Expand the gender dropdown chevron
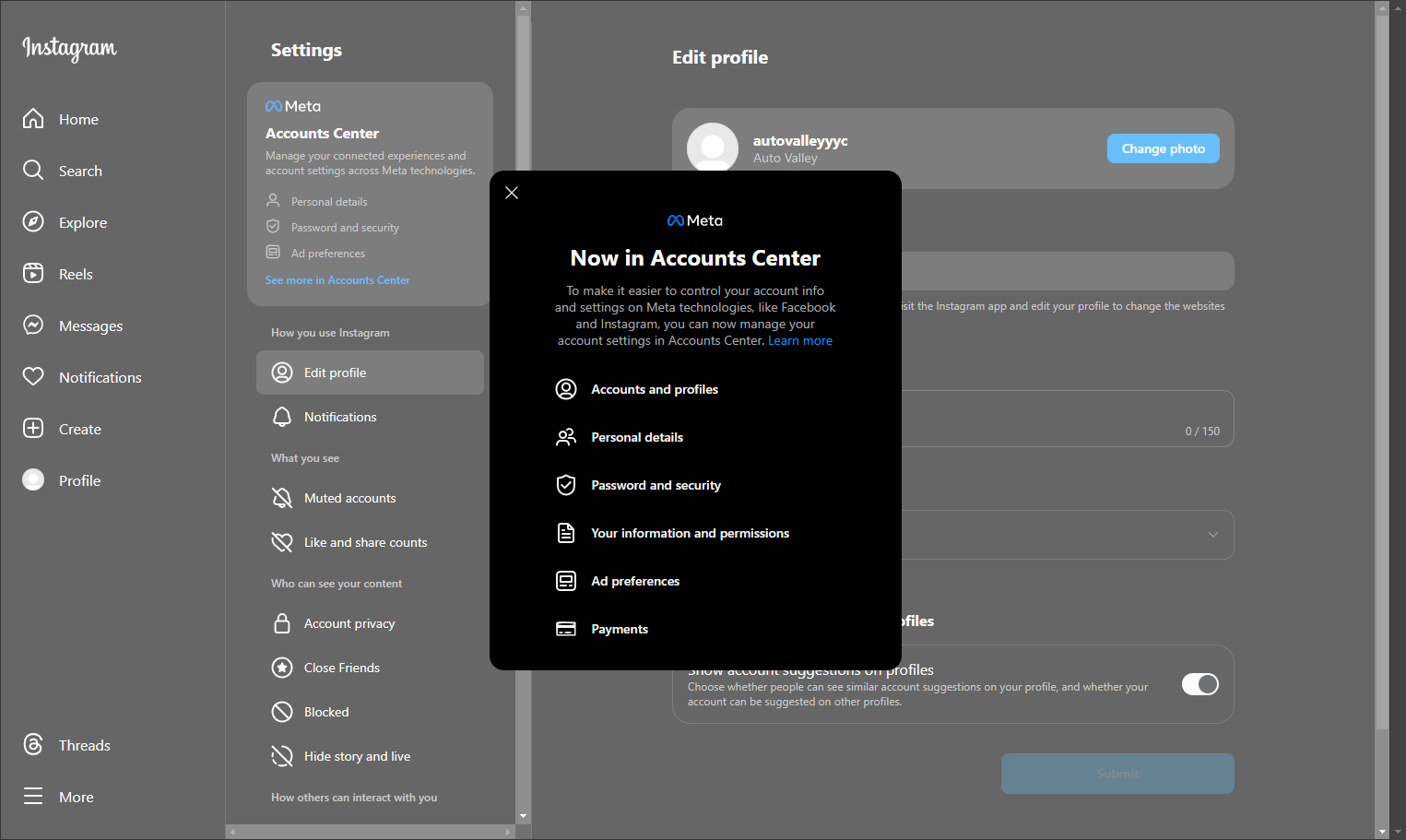The width and height of the screenshot is (1406, 840). pyautogui.click(x=1213, y=535)
